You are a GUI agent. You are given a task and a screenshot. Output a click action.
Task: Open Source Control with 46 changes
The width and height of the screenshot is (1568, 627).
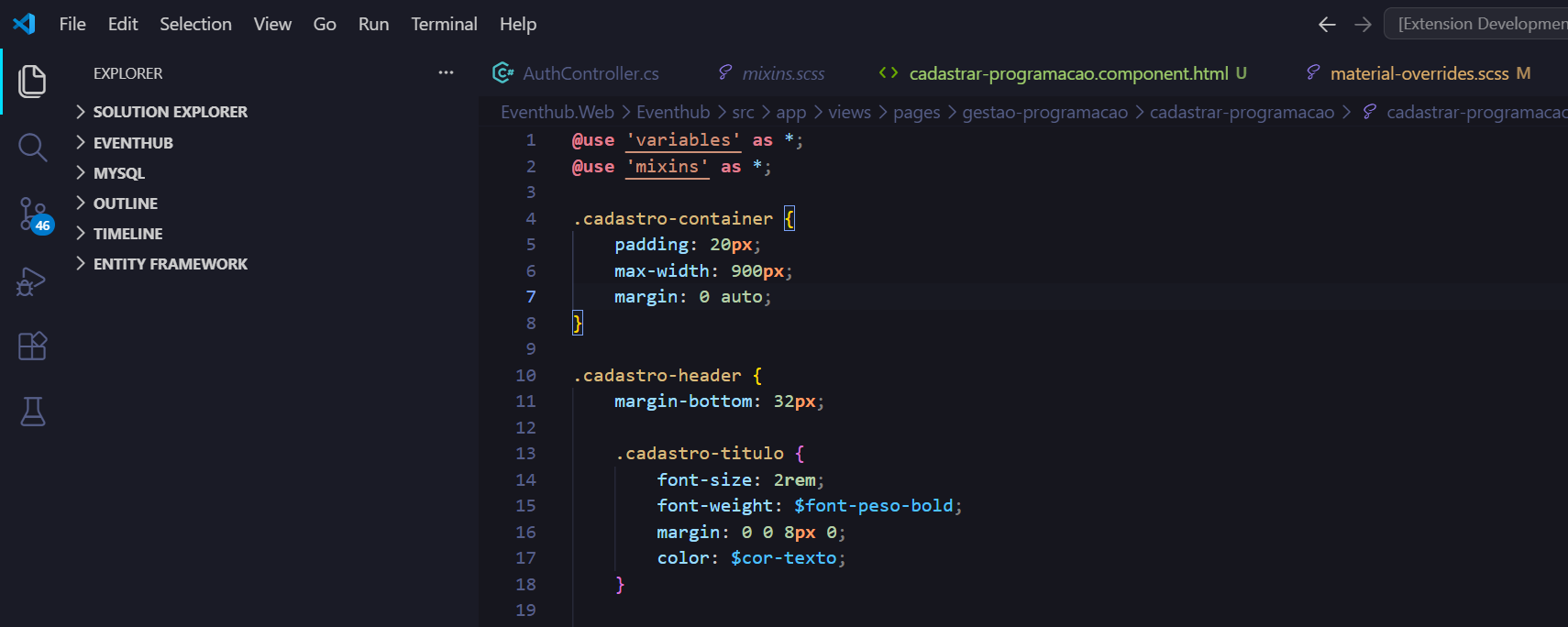pyautogui.click(x=35, y=215)
